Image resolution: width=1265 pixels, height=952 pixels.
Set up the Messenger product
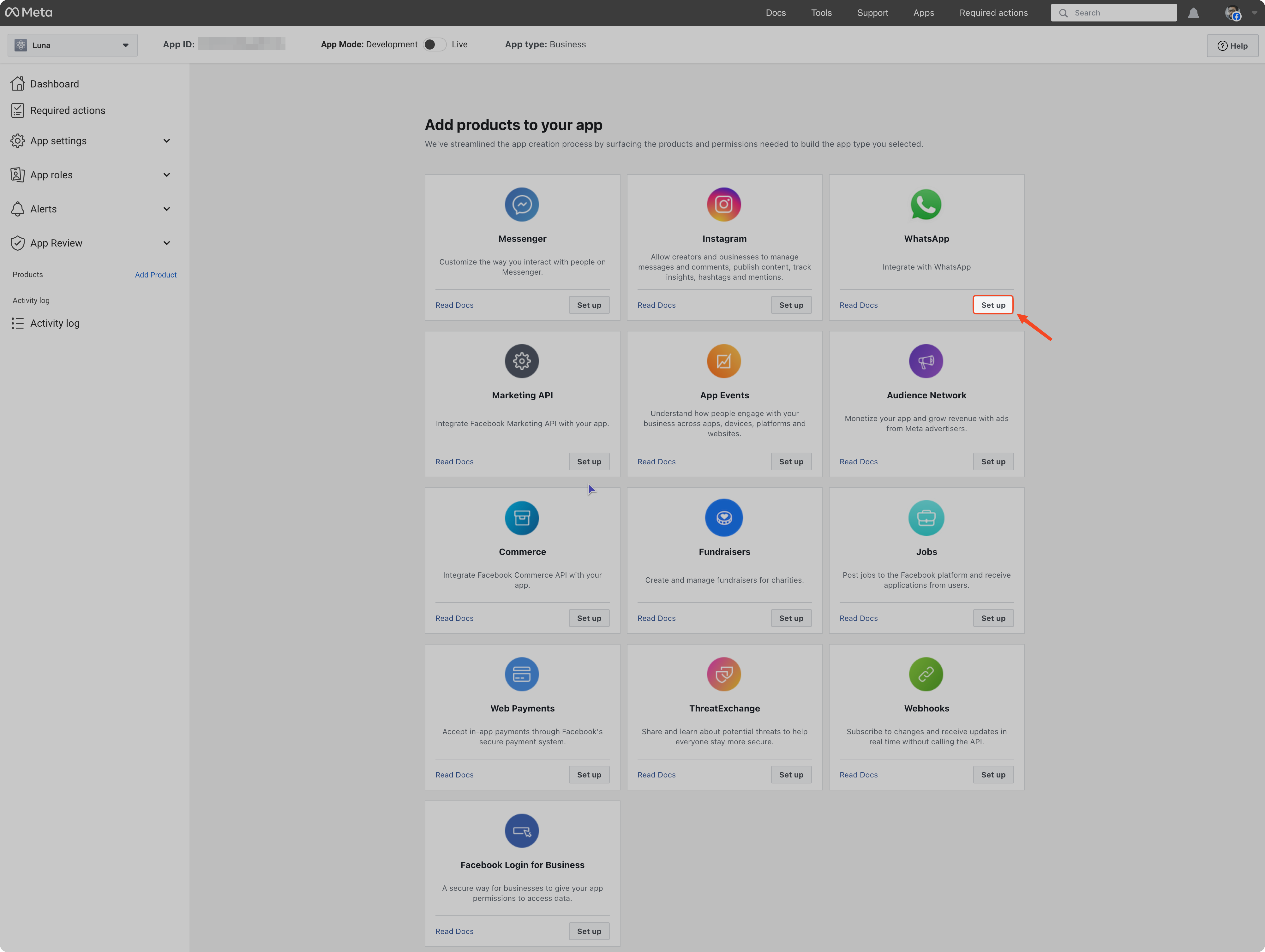coord(589,305)
